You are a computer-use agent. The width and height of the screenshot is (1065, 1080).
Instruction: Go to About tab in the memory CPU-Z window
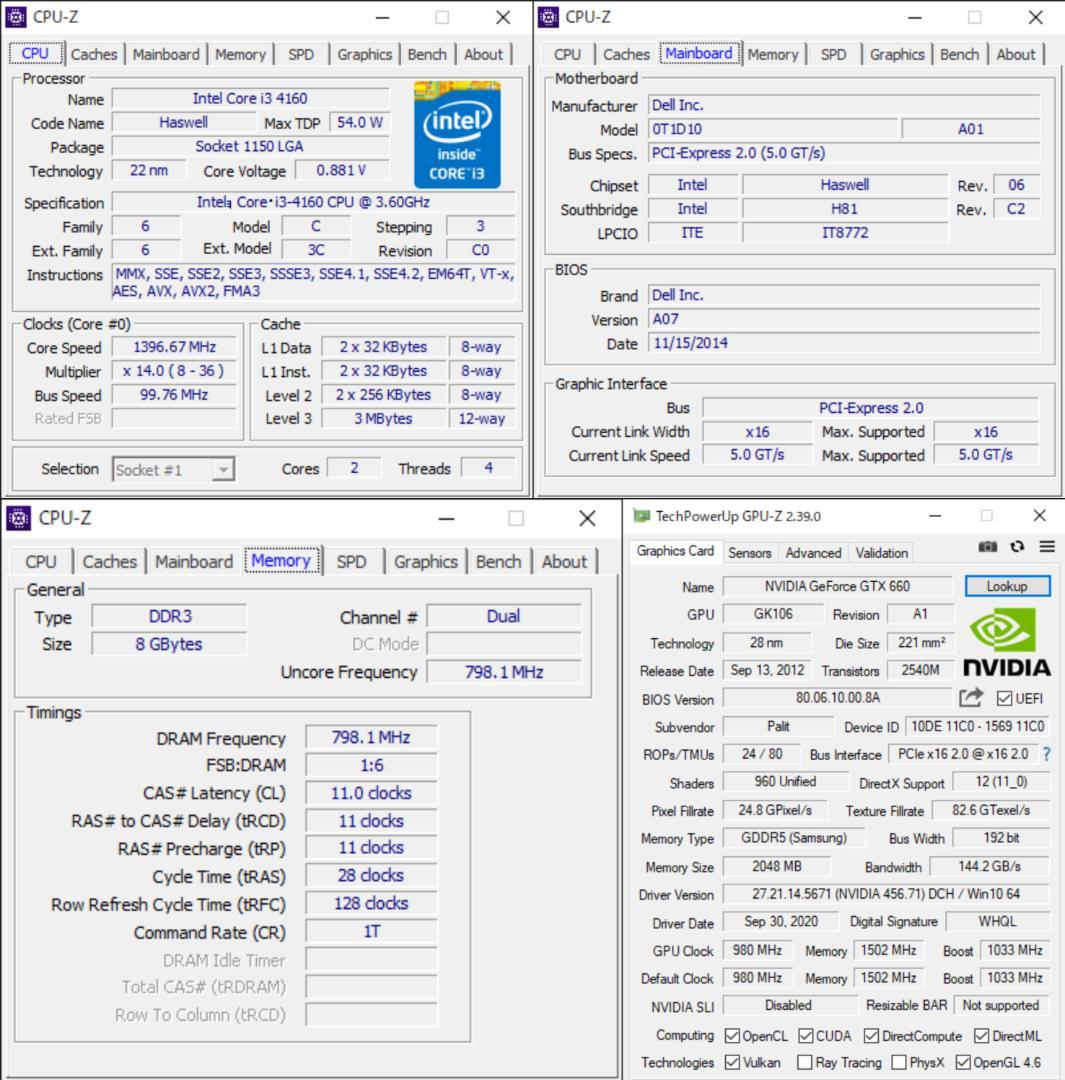(x=564, y=562)
